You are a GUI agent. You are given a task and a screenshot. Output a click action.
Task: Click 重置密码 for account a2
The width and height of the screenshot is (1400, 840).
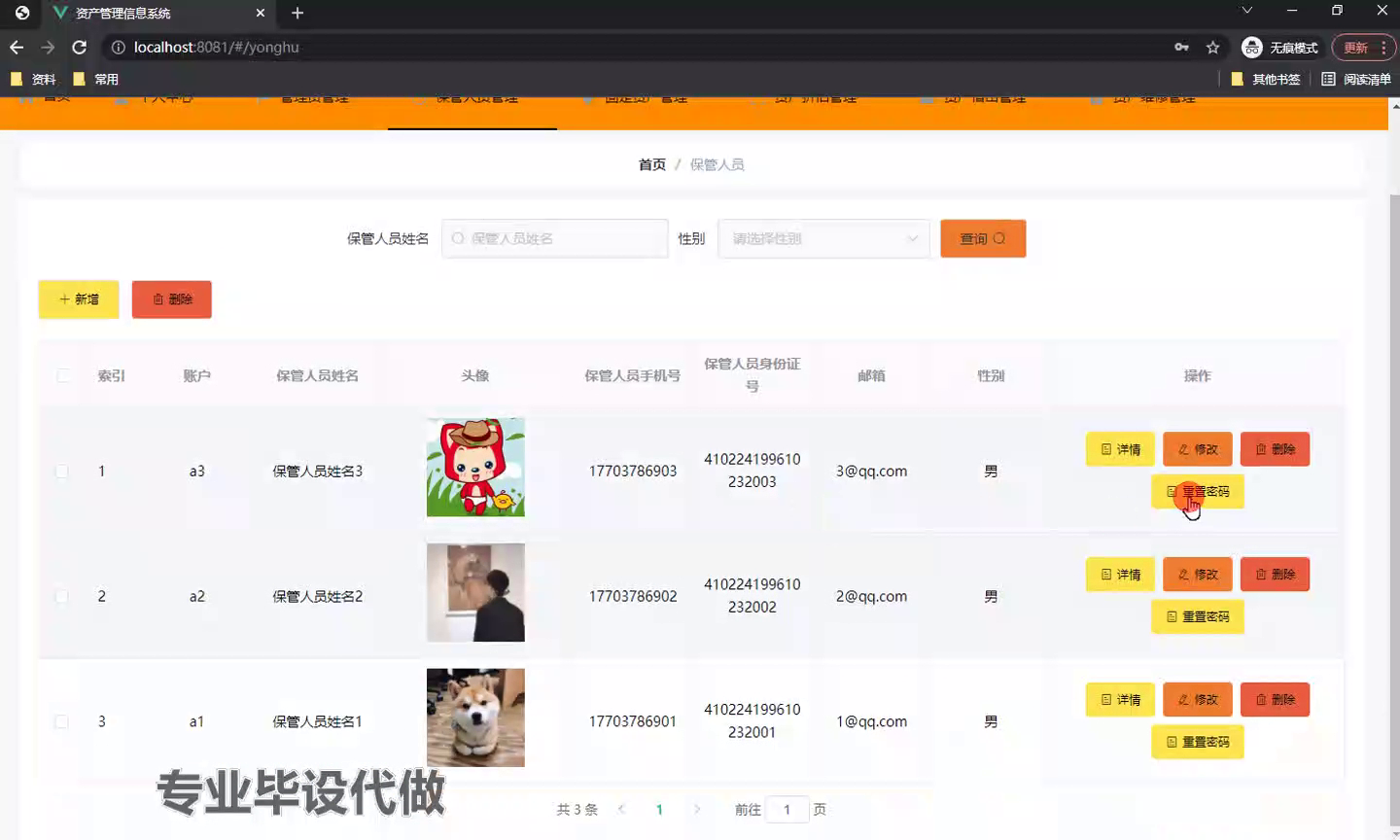coord(1198,616)
